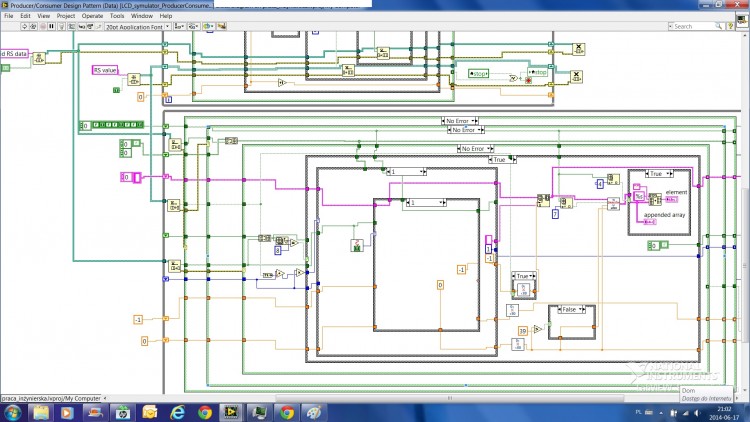The height and width of the screenshot is (422, 750).
Task: Click the Abort Execution stop icon
Action: (x=43, y=27)
